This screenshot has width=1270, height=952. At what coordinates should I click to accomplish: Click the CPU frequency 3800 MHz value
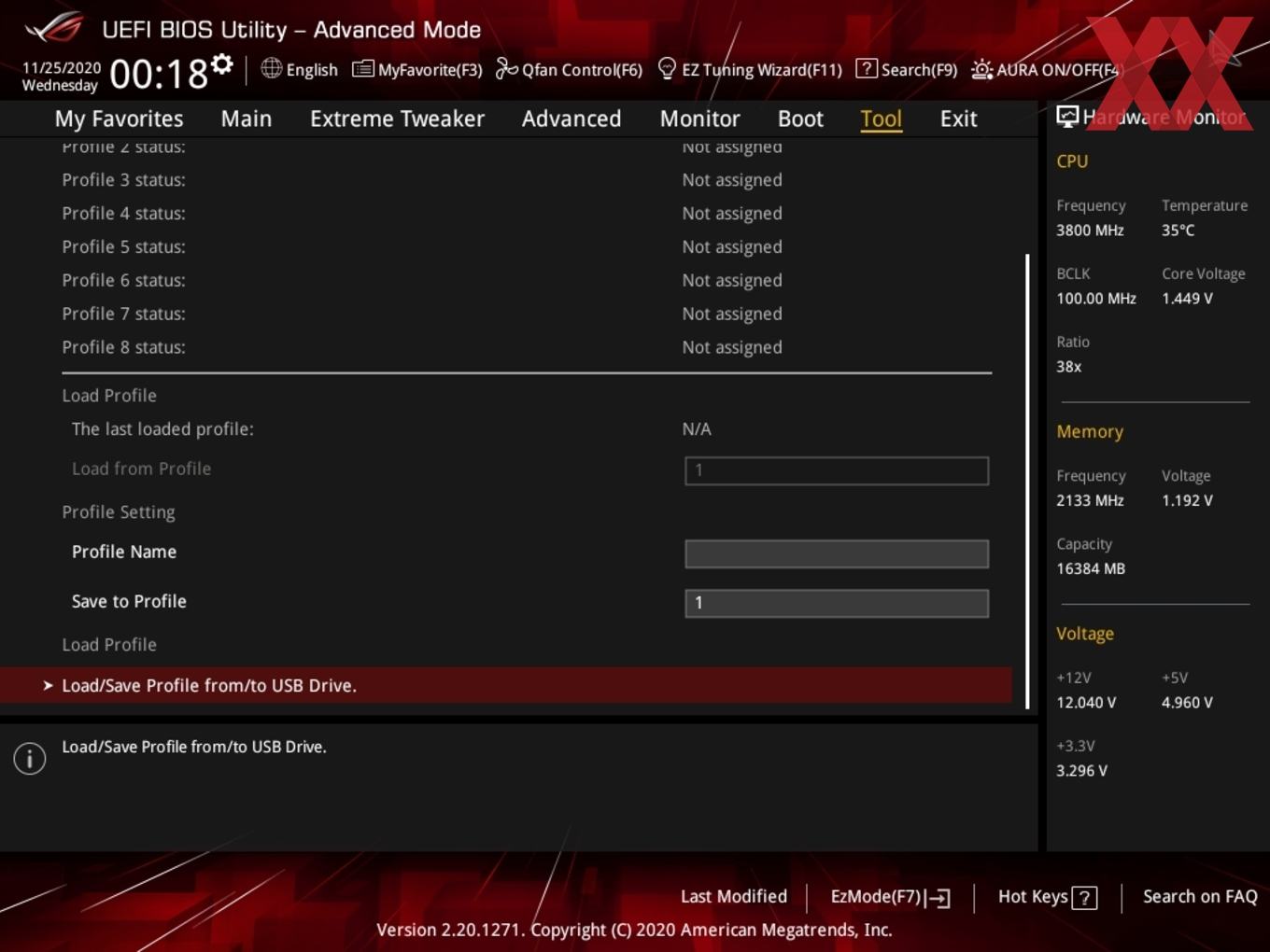(x=1090, y=230)
